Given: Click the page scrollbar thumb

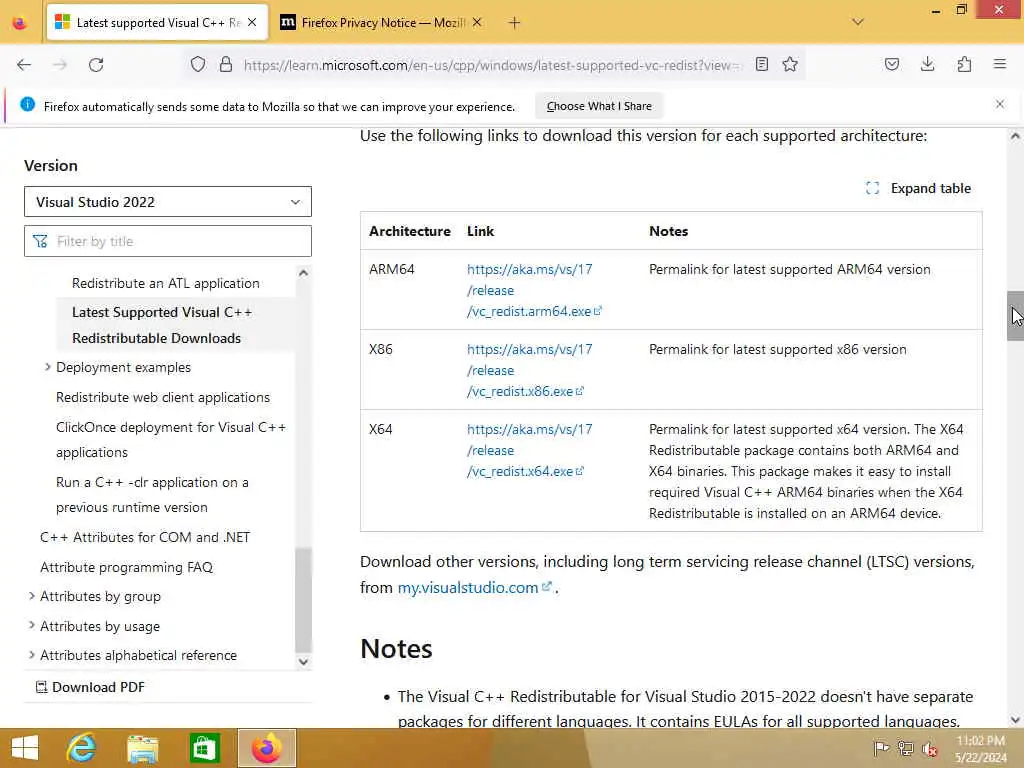Looking at the screenshot, I should tap(1015, 315).
